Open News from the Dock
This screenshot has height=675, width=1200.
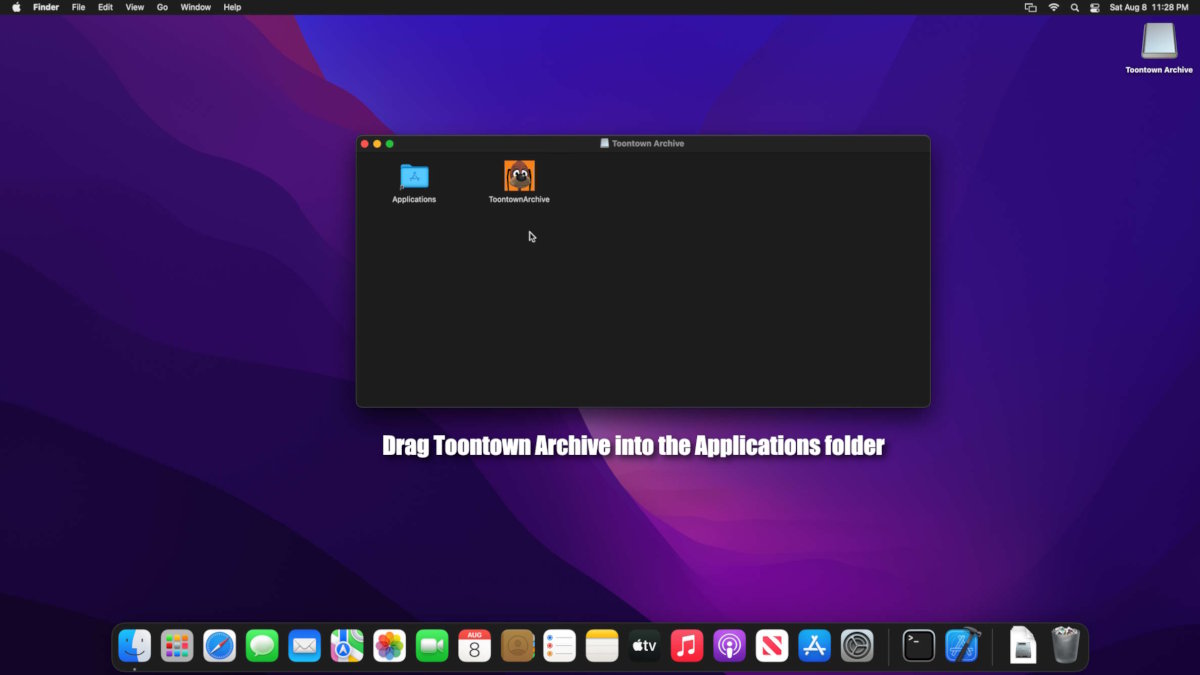772,646
